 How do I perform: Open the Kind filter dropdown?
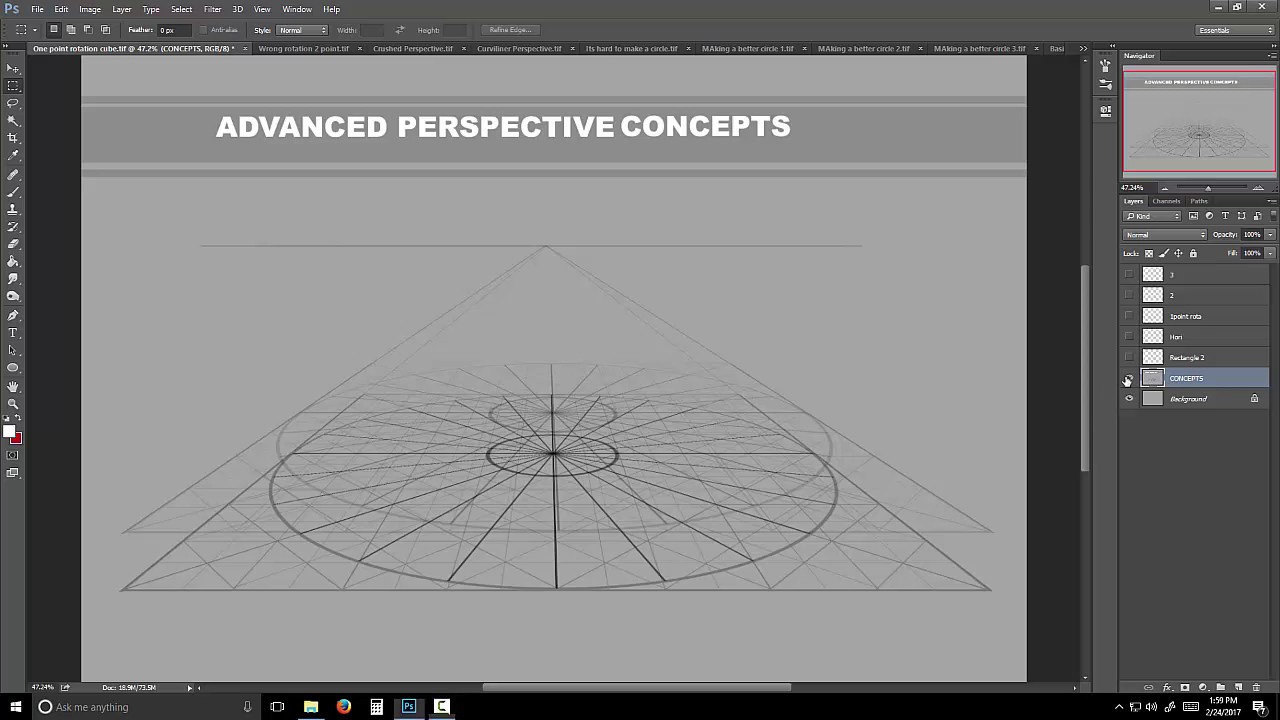tap(1152, 216)
